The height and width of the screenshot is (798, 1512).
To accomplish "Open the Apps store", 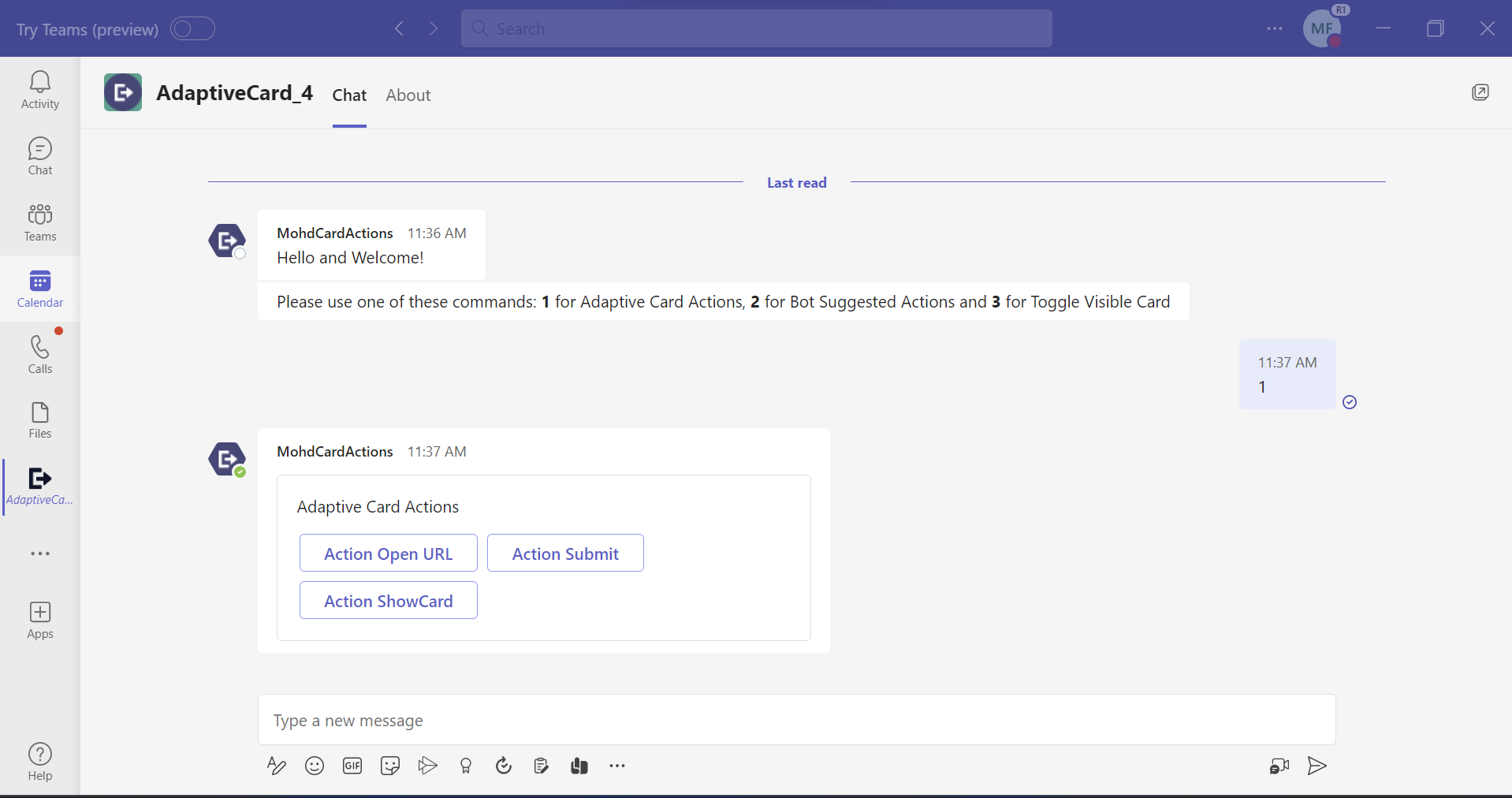I will [x=40, y=621].
